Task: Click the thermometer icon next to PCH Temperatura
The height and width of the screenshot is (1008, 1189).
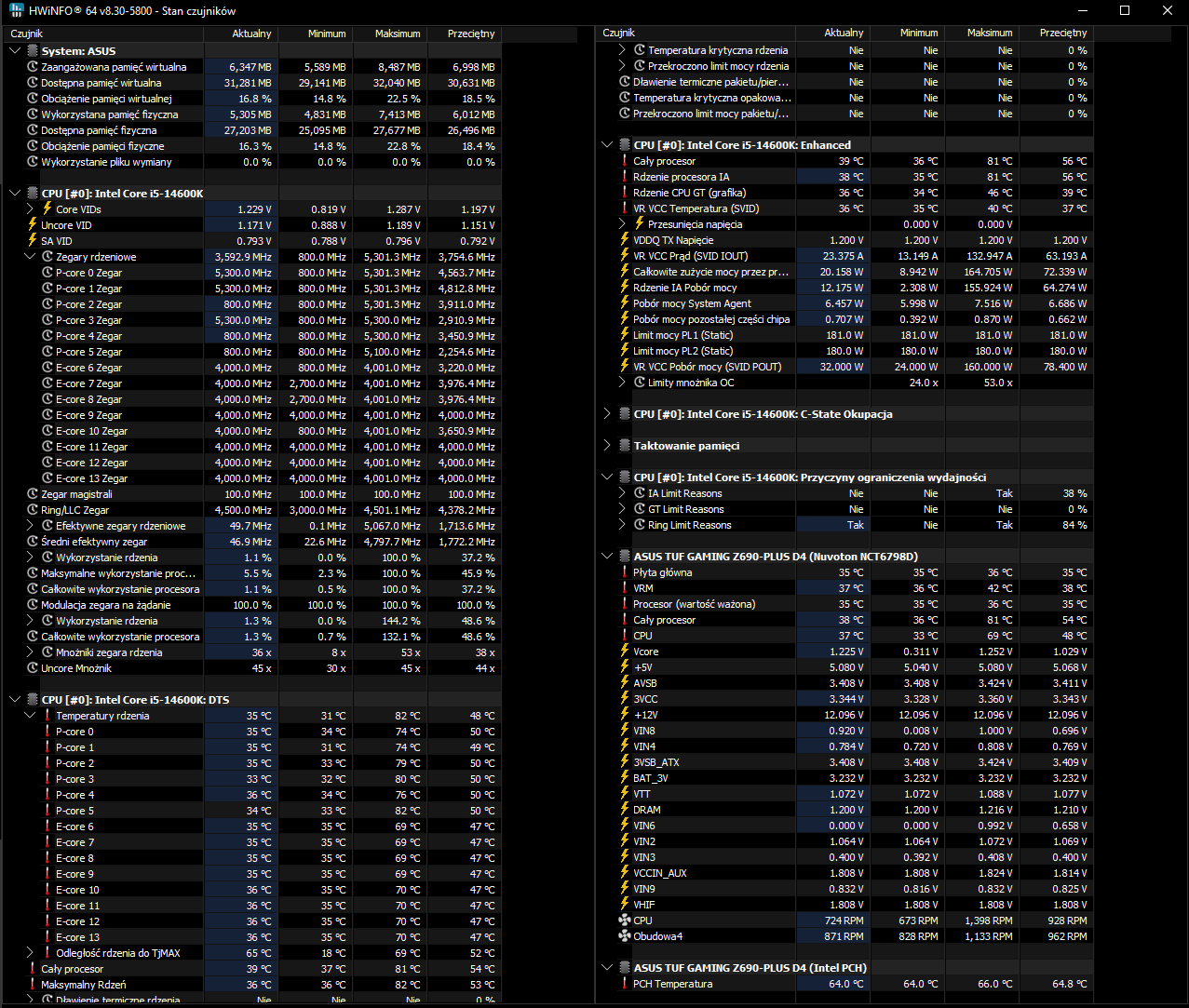Action: point(625,984)
